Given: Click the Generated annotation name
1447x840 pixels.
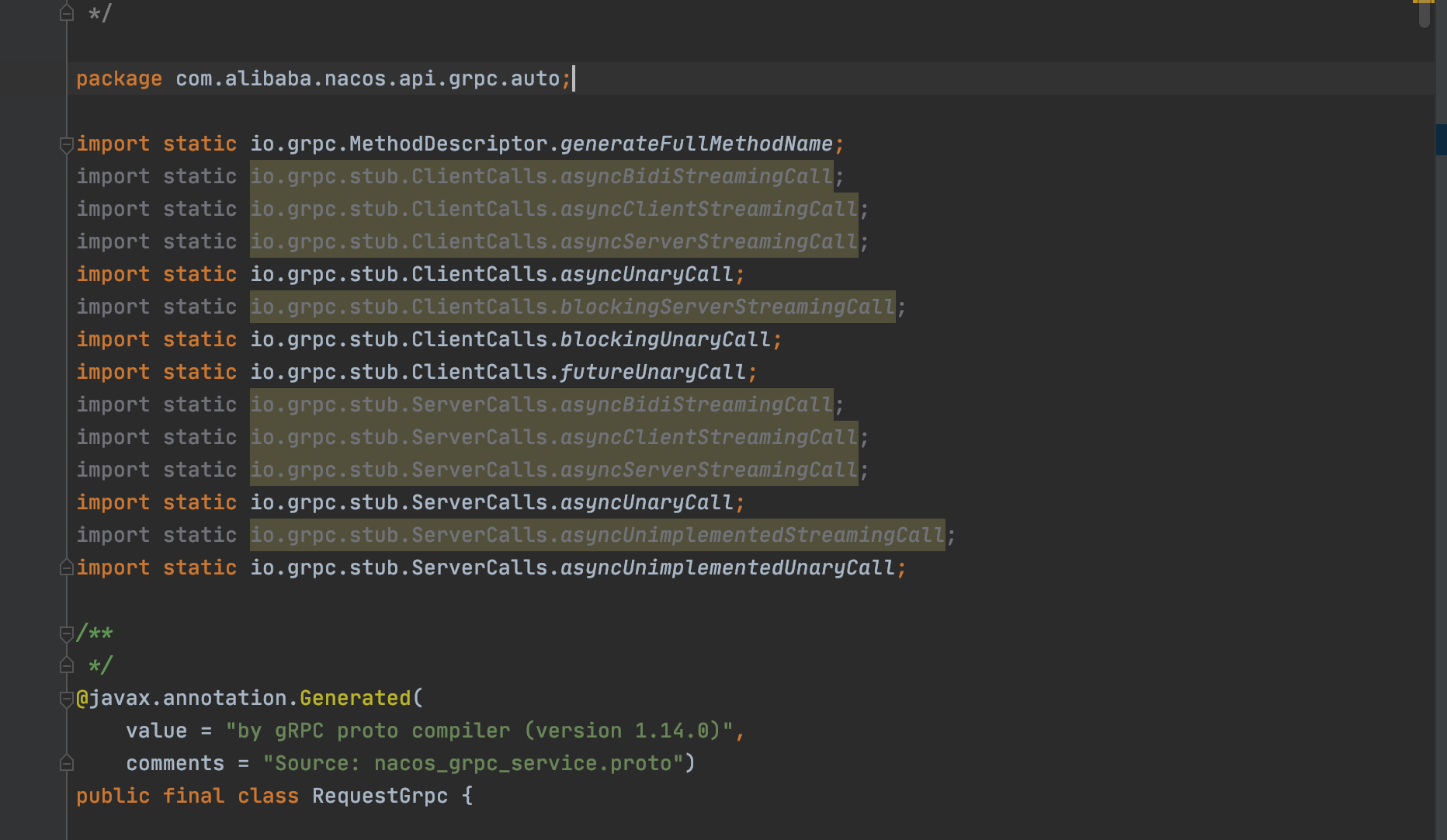Looking at the screenshot, I should (x=353, y=697).
